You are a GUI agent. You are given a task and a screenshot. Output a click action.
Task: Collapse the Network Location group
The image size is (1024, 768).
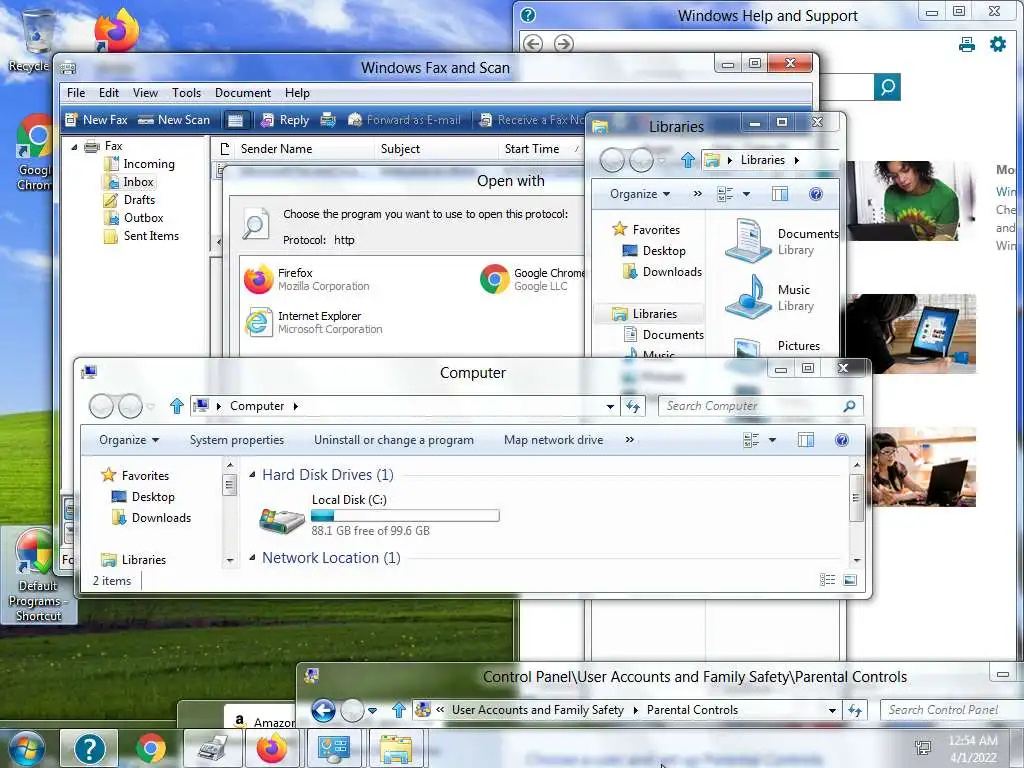(x=252, y=558)
